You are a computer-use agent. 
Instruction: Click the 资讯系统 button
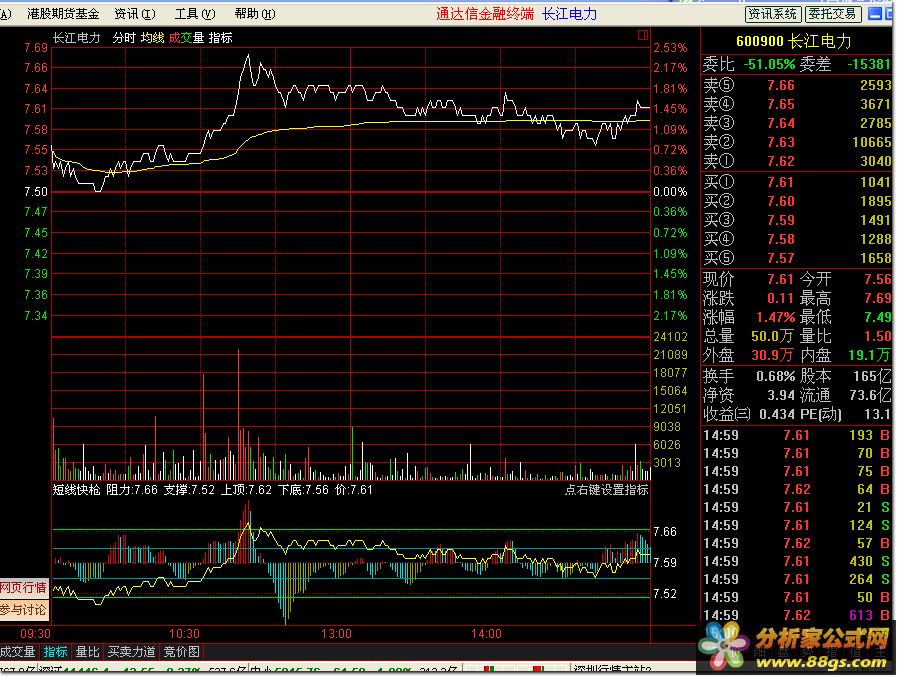(773, 14)
